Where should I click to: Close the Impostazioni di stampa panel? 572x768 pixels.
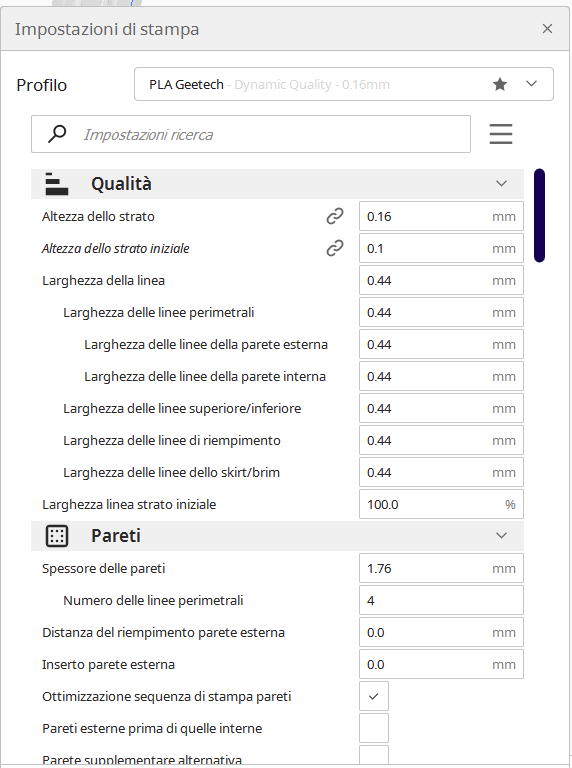pos(547,29)
